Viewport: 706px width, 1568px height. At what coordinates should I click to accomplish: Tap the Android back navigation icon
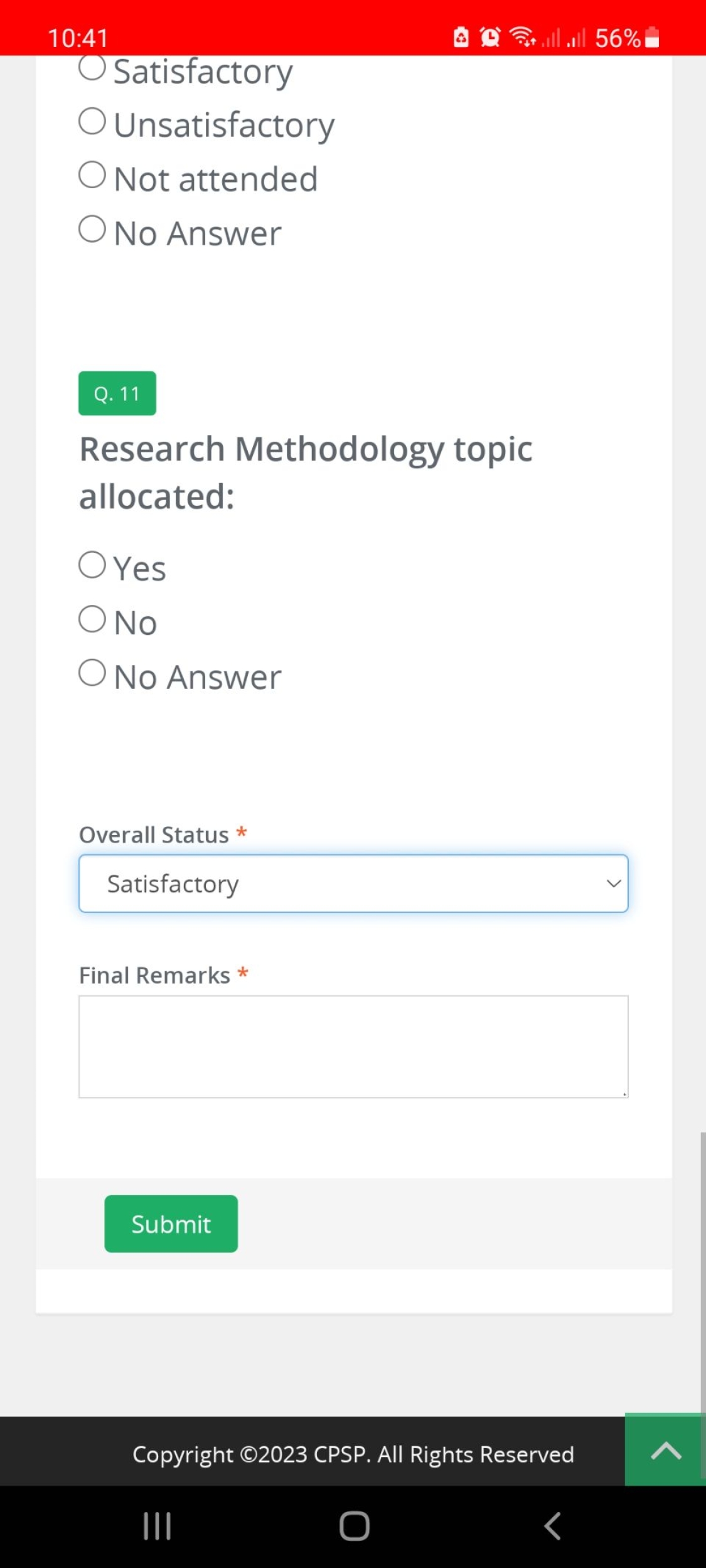pos(552,1526)
